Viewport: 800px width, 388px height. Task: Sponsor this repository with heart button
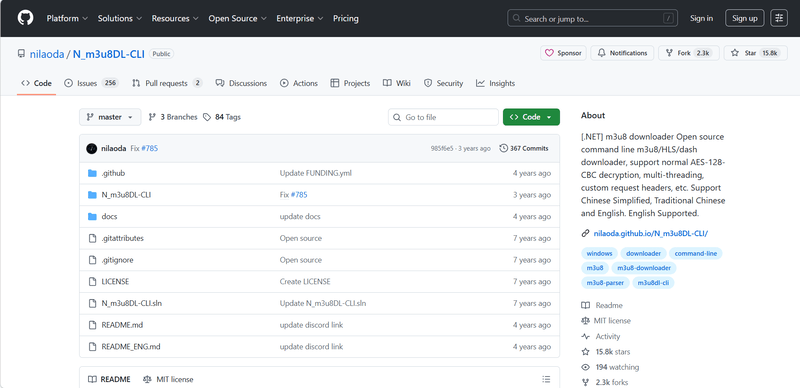point(563,53)
